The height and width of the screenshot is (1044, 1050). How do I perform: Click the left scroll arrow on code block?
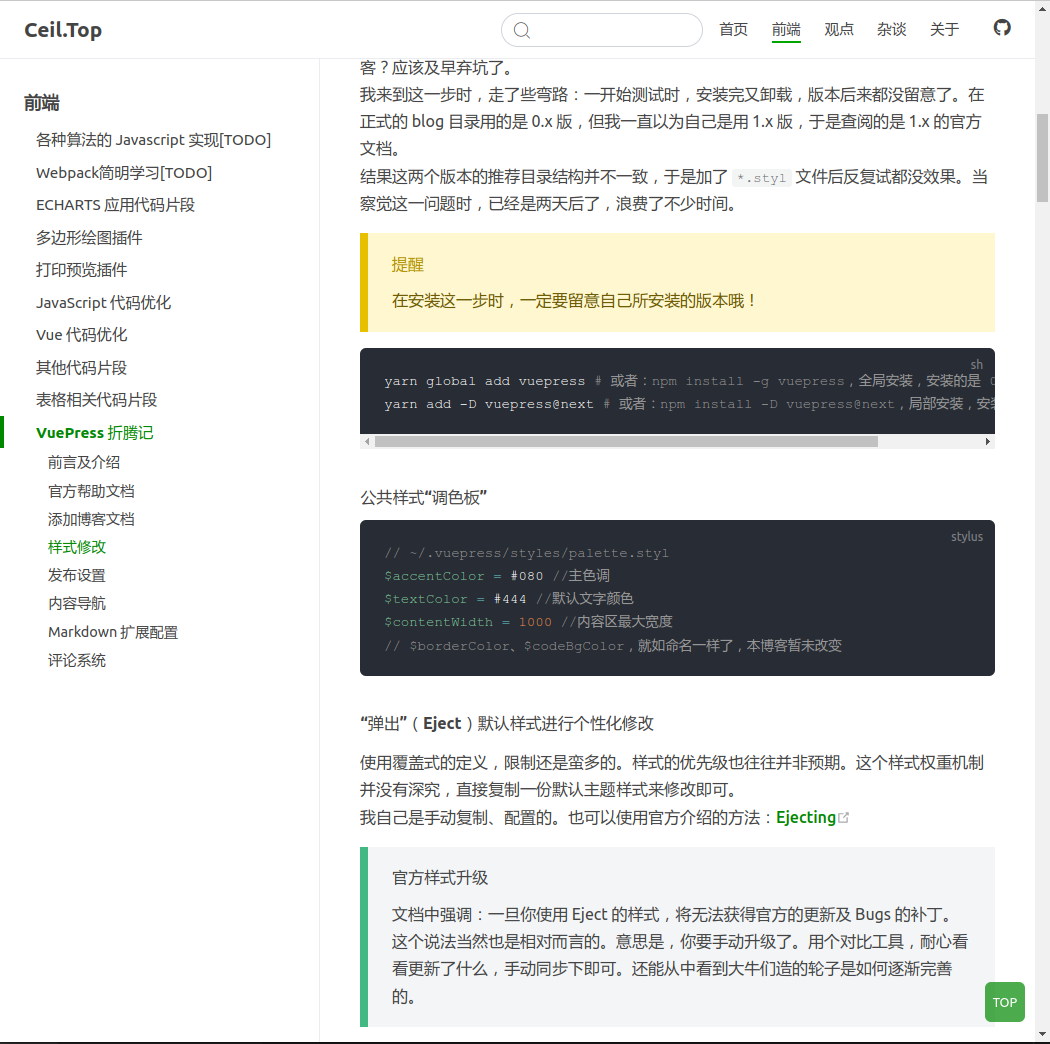[366, 440]
